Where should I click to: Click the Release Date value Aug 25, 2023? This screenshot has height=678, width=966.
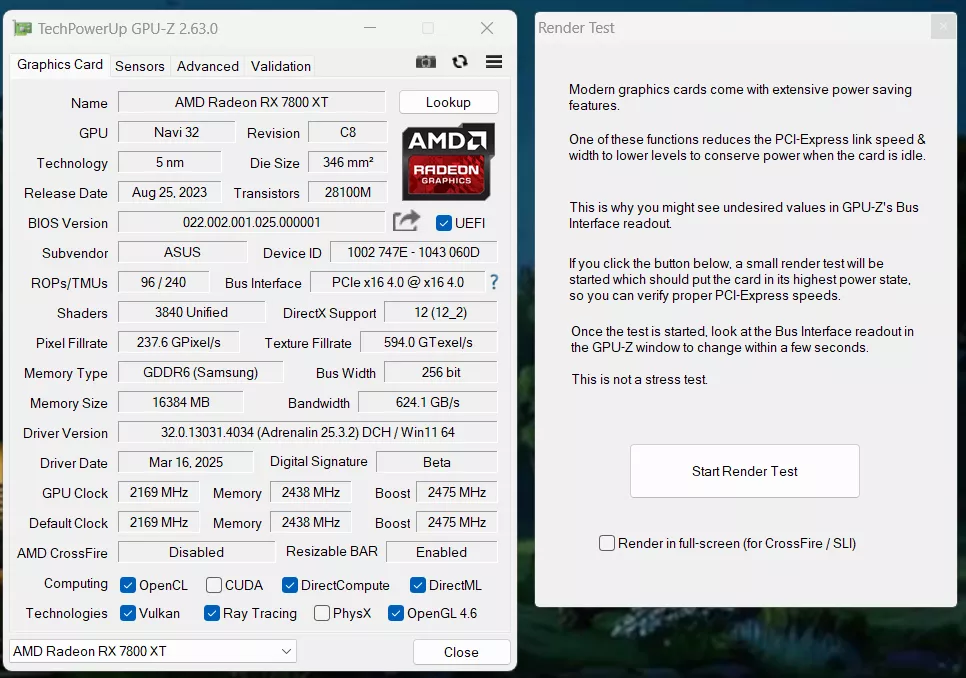pos(169,193)
